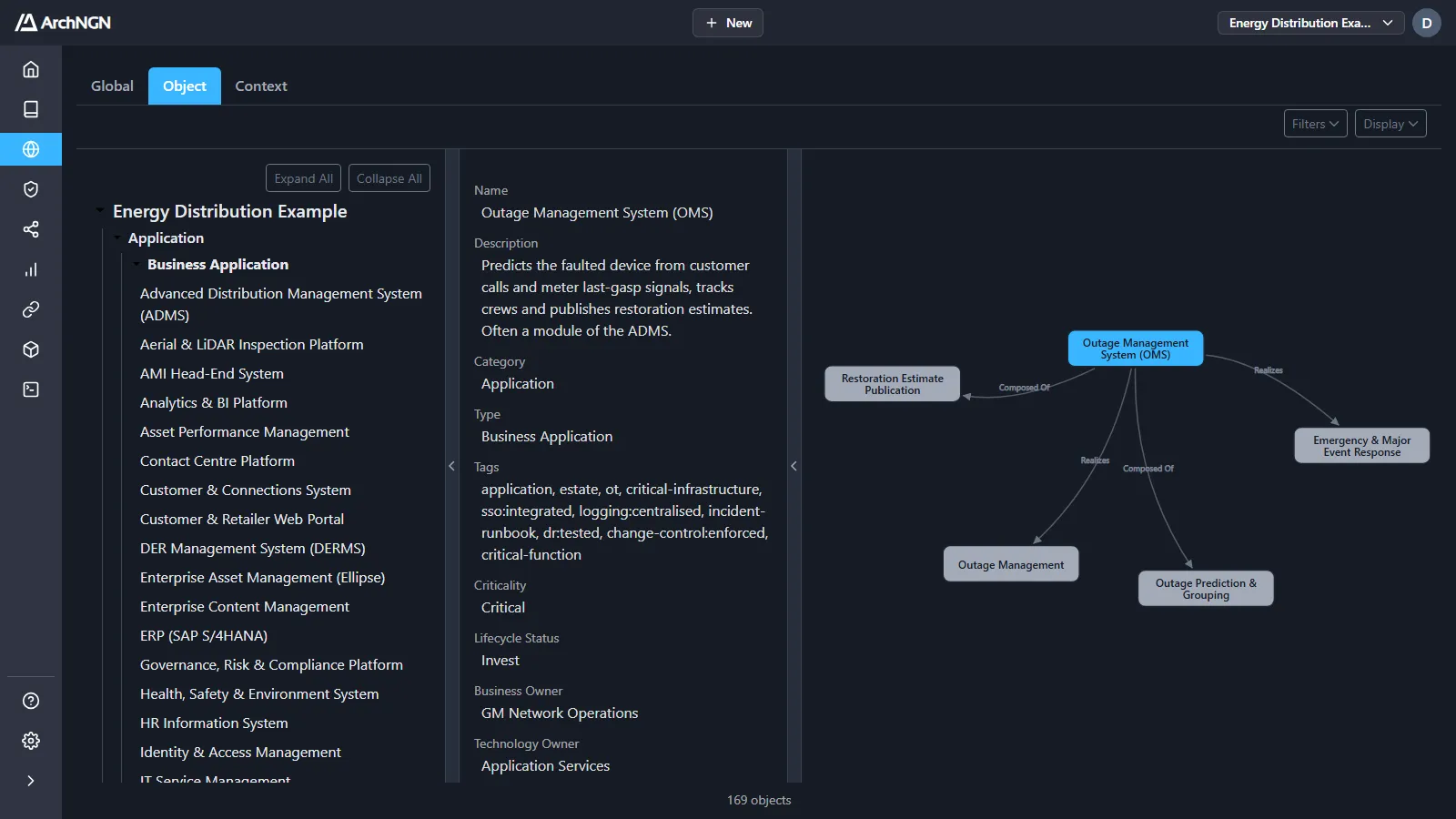The width and height of the screenshot is (1456, 819).
Task: Select Enterprise Content Management
Action: click(245, 606)
